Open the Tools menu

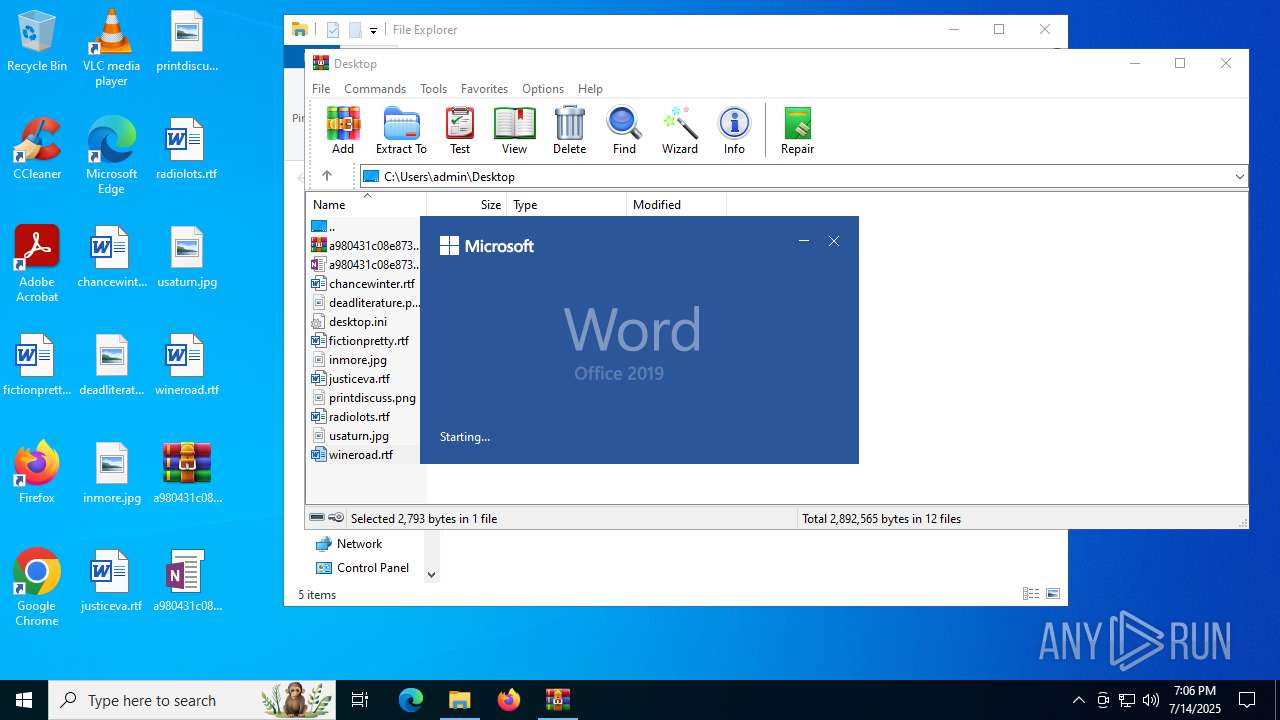coord(433,88)
